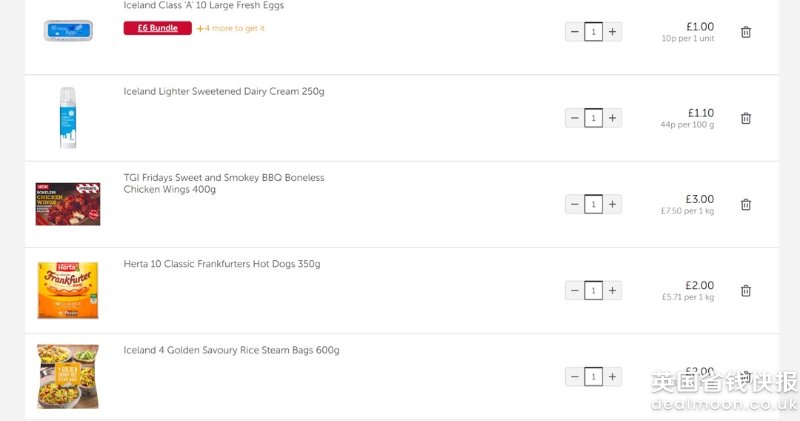The height and width of the screenshot is (421, 800).
Task: Open TGI Fridays Boneless Chicken Wings product link
Action: [x=223, y=183]
